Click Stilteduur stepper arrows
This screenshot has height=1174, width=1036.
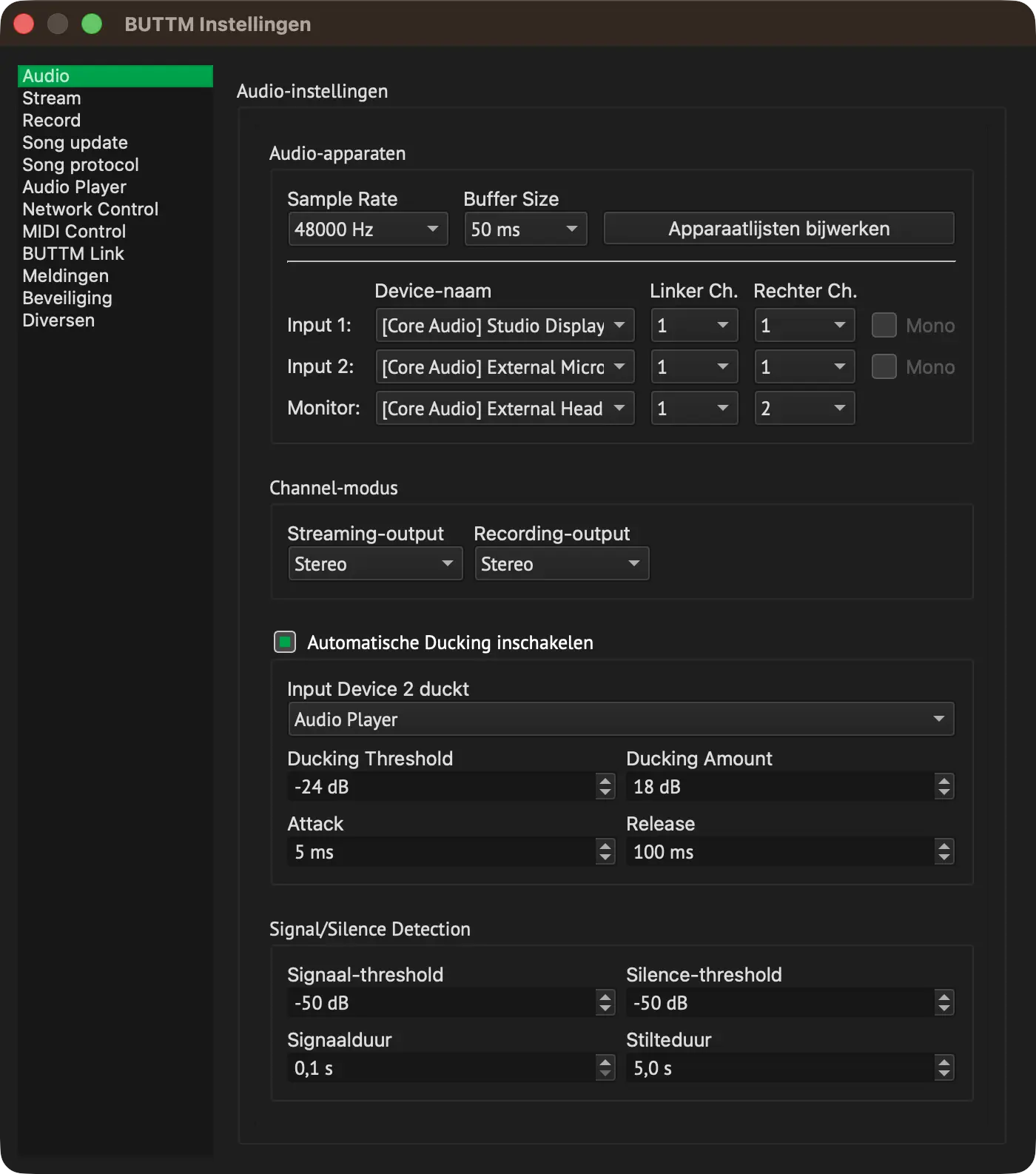coord(944,1067)
